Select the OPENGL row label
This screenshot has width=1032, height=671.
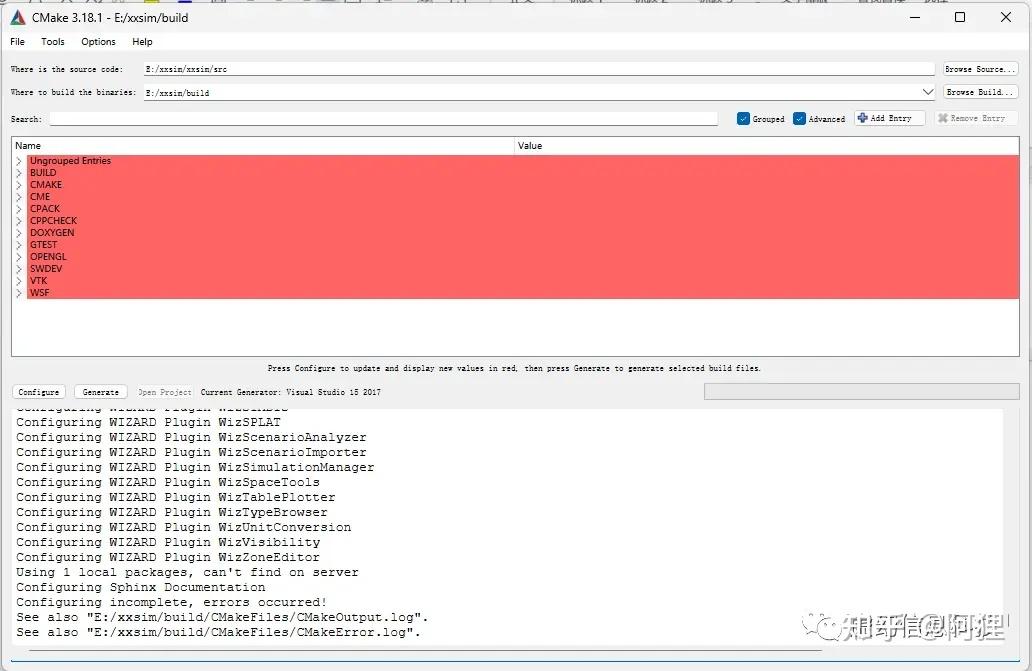pos(48,257)
